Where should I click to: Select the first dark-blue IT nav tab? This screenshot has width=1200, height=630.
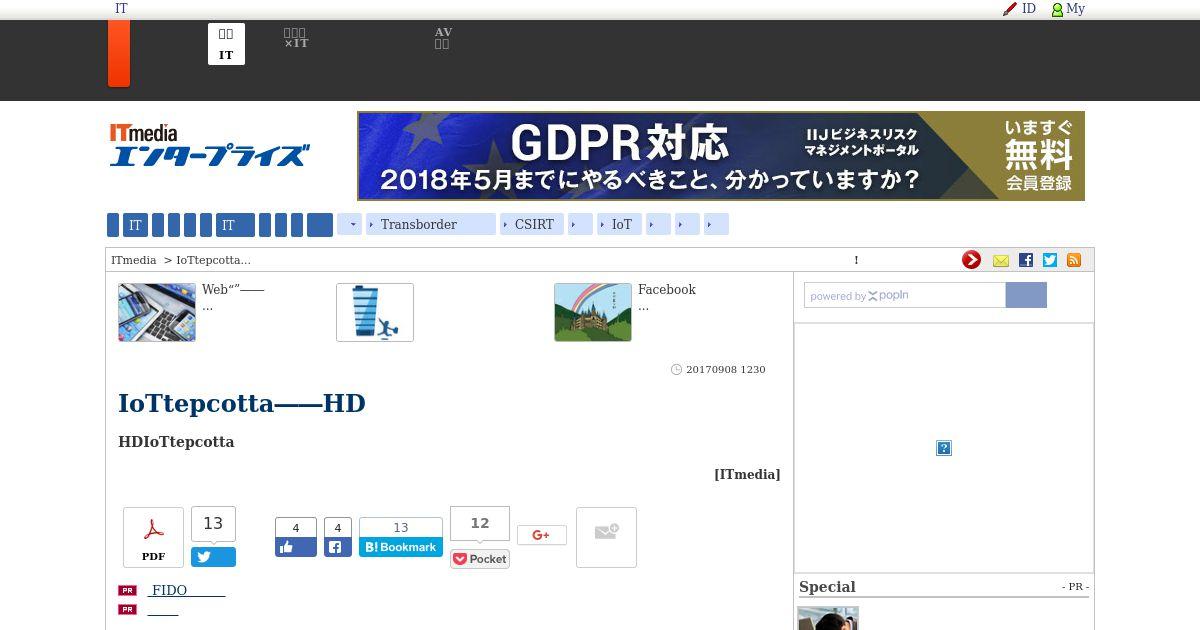[135, 225]
